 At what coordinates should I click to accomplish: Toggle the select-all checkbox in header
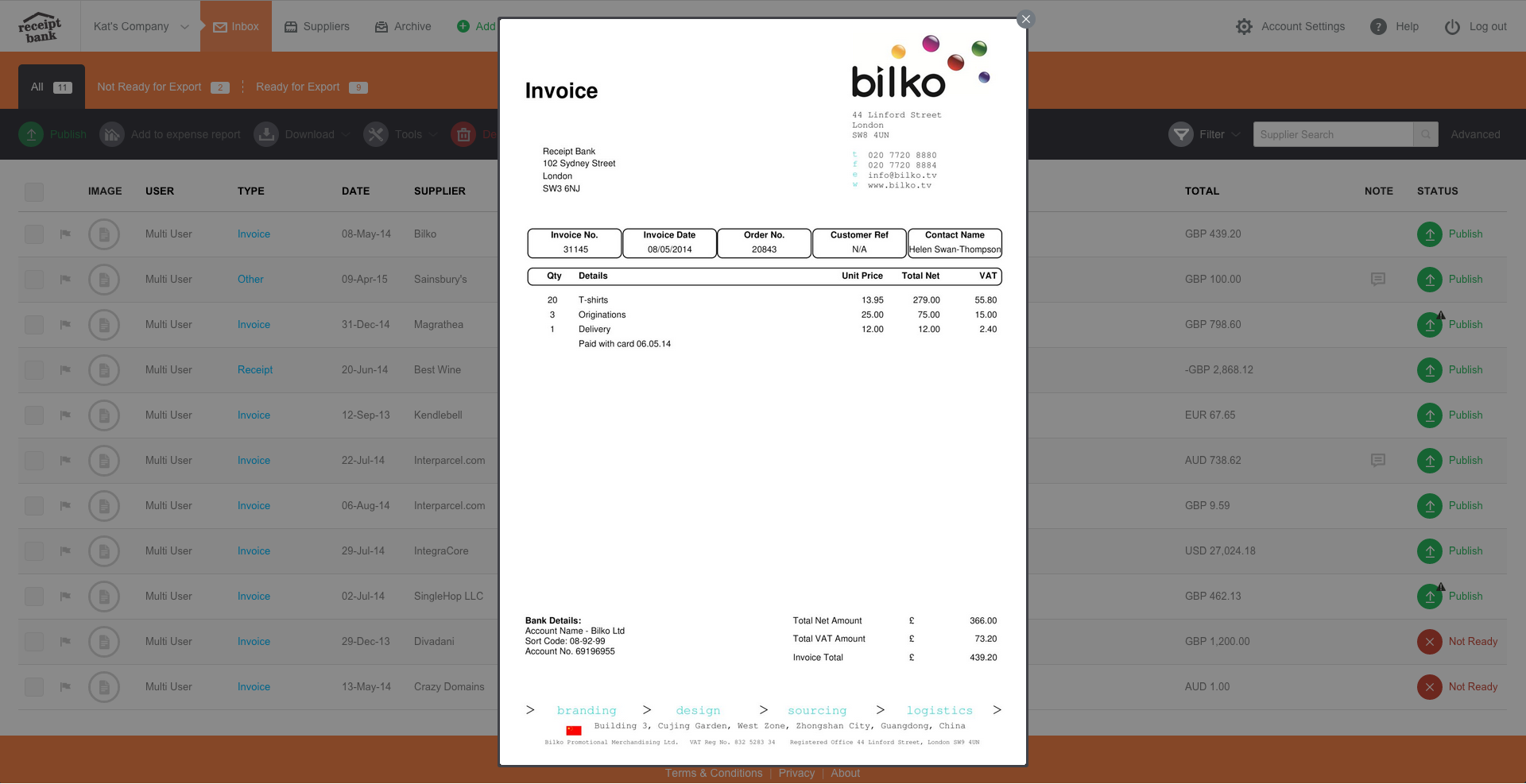pyautogui.click(x=34, y=191)
